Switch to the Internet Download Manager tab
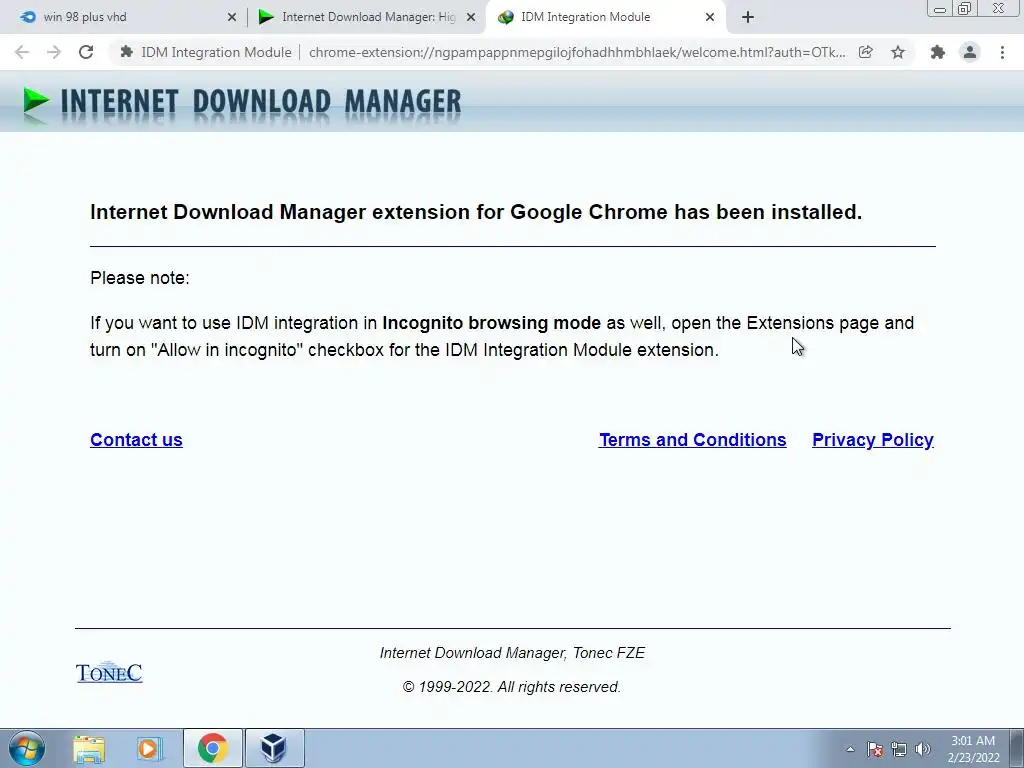Screen dimensions: 1024x768 (367, 17)
